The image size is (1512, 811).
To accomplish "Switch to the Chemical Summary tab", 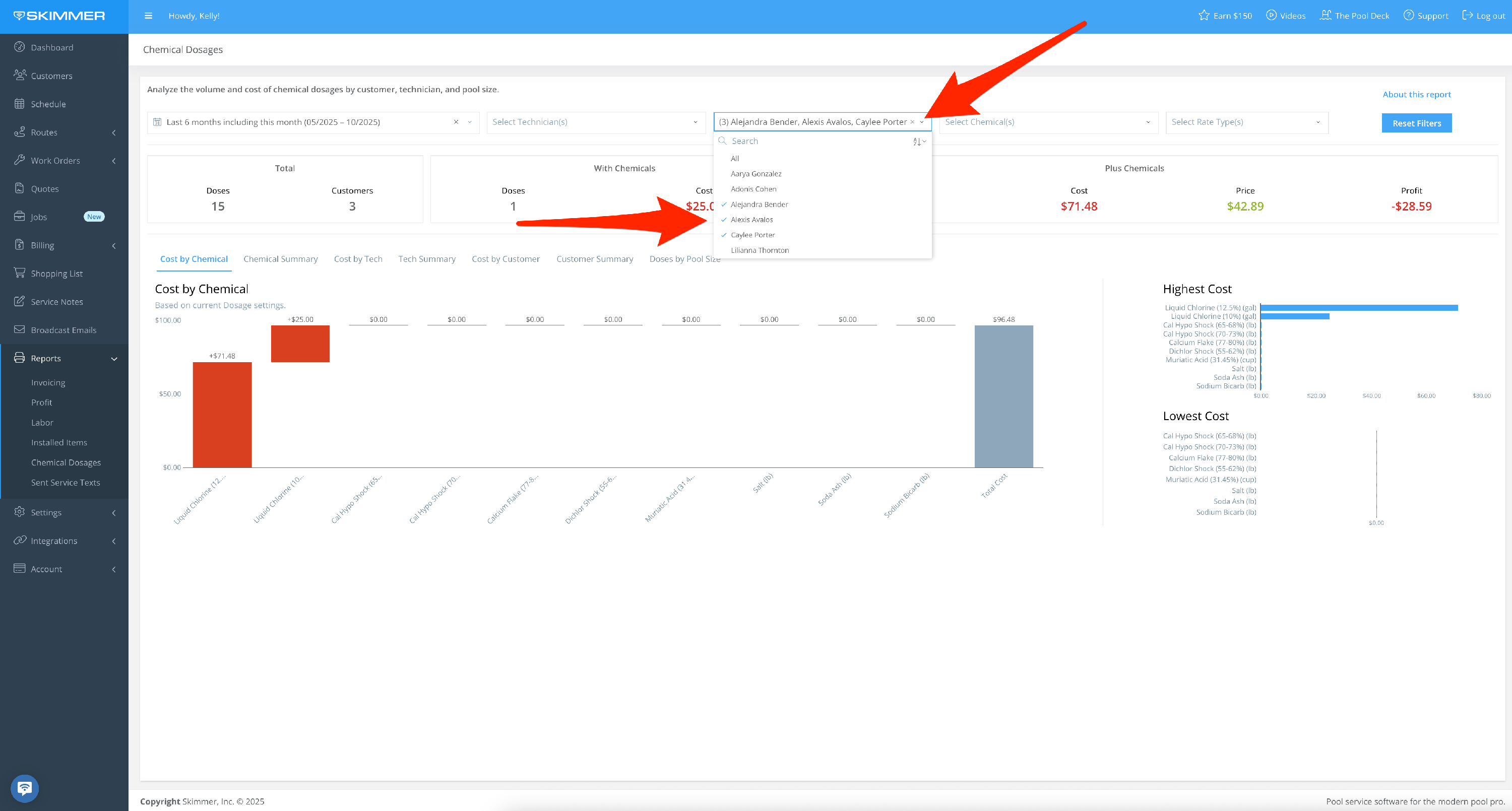I will pos(281,259).
